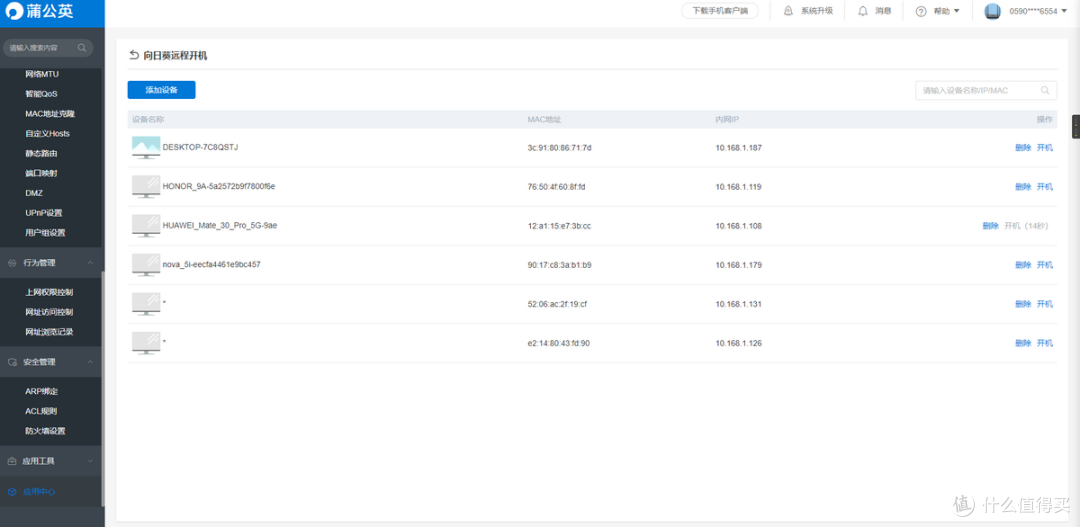Open 网址浏览记录 menu item

click(x=49, y=332)
